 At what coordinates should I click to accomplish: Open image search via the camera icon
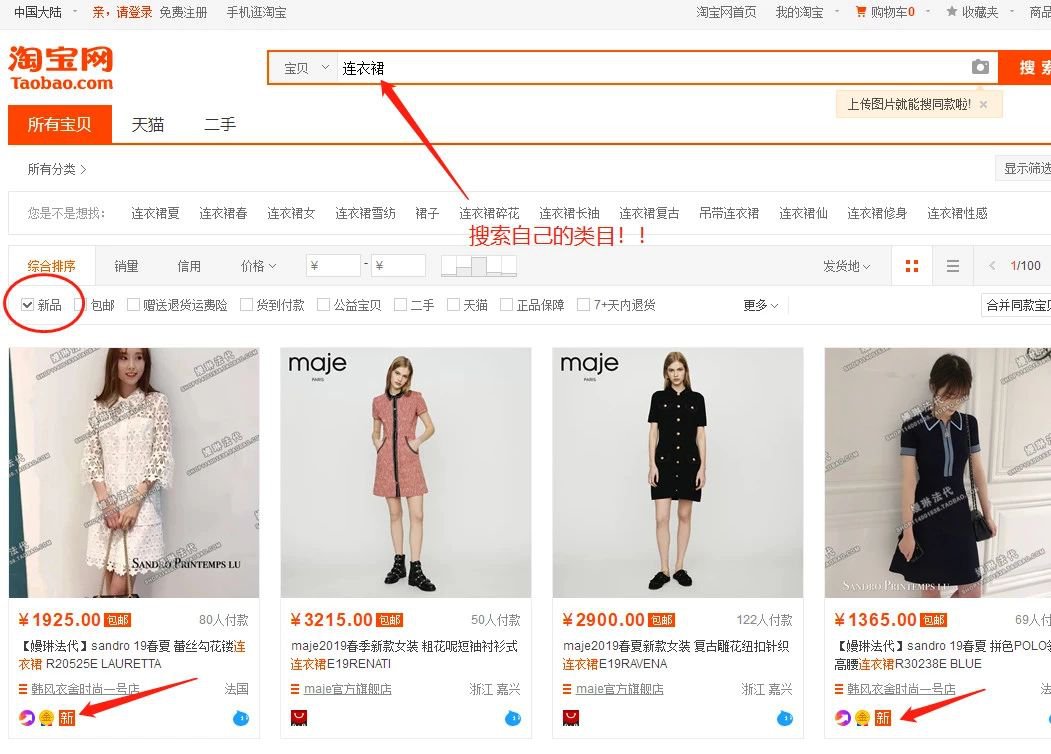pyautogui.click(x=980, y=67)
